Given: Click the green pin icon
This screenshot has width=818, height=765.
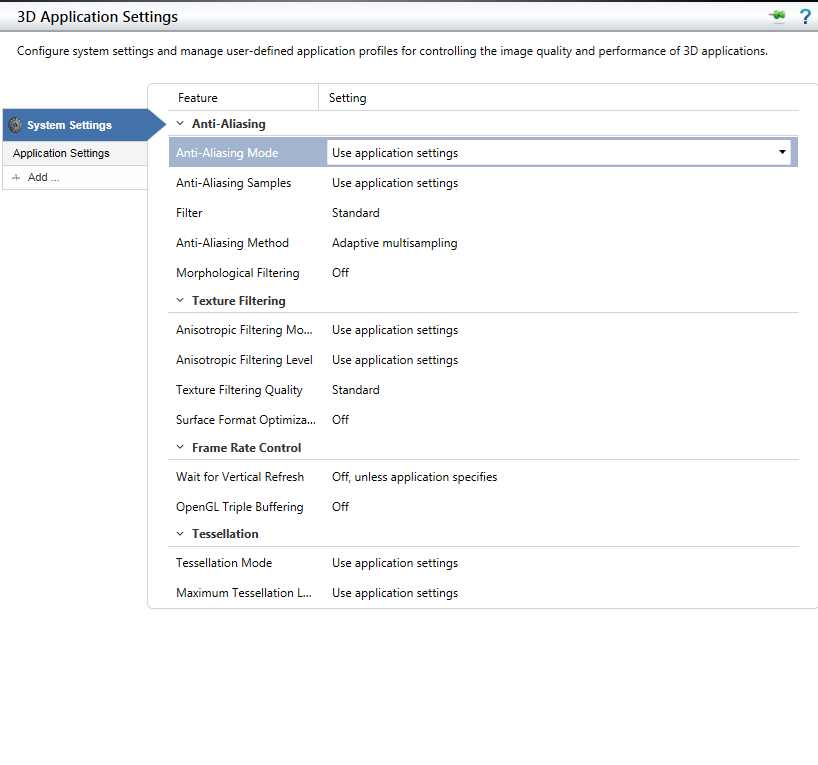Looking at the screenshot, I should 778,16.
